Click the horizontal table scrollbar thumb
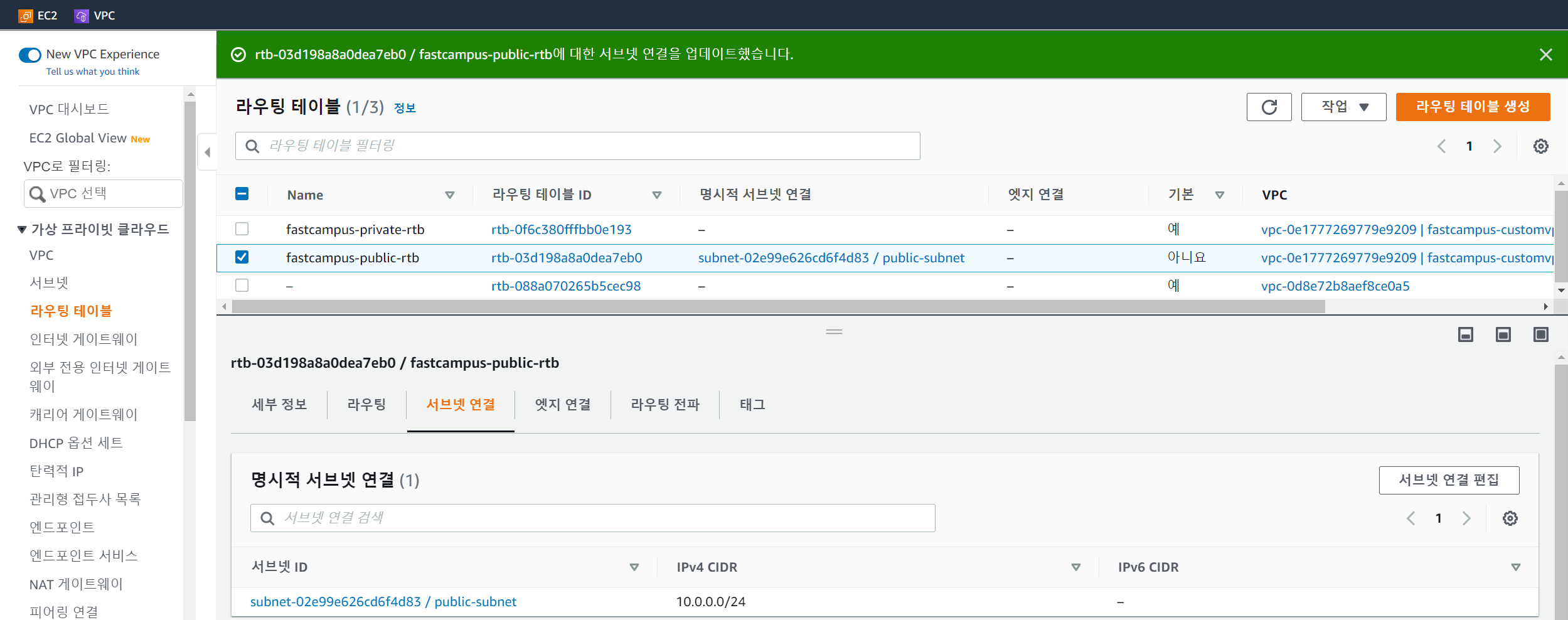1568x620 pixels. (778, 307)
